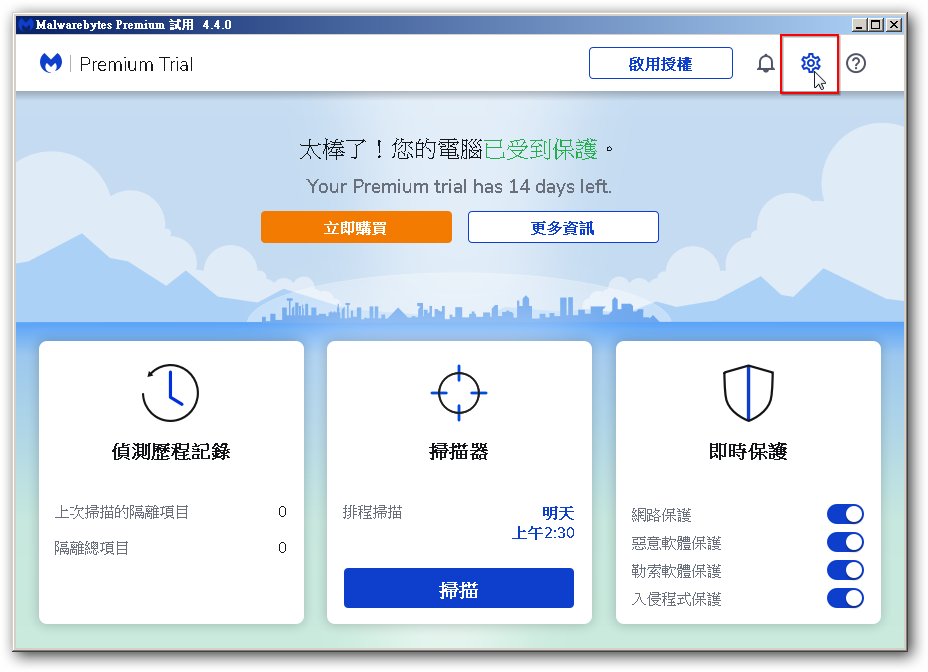Click the title bar Malwarebytes app icon

[24, 25]
